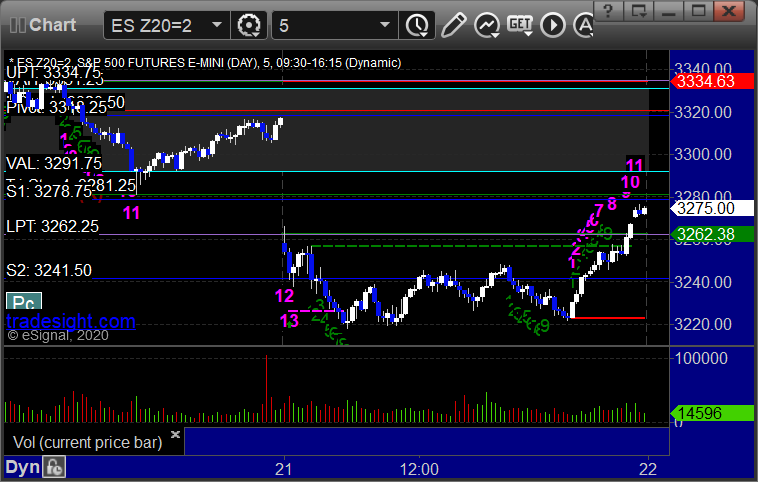This screenshot has width=758, height=482.
Task: Select the LPT: 3262.25 level label
Action: (52, 226)
